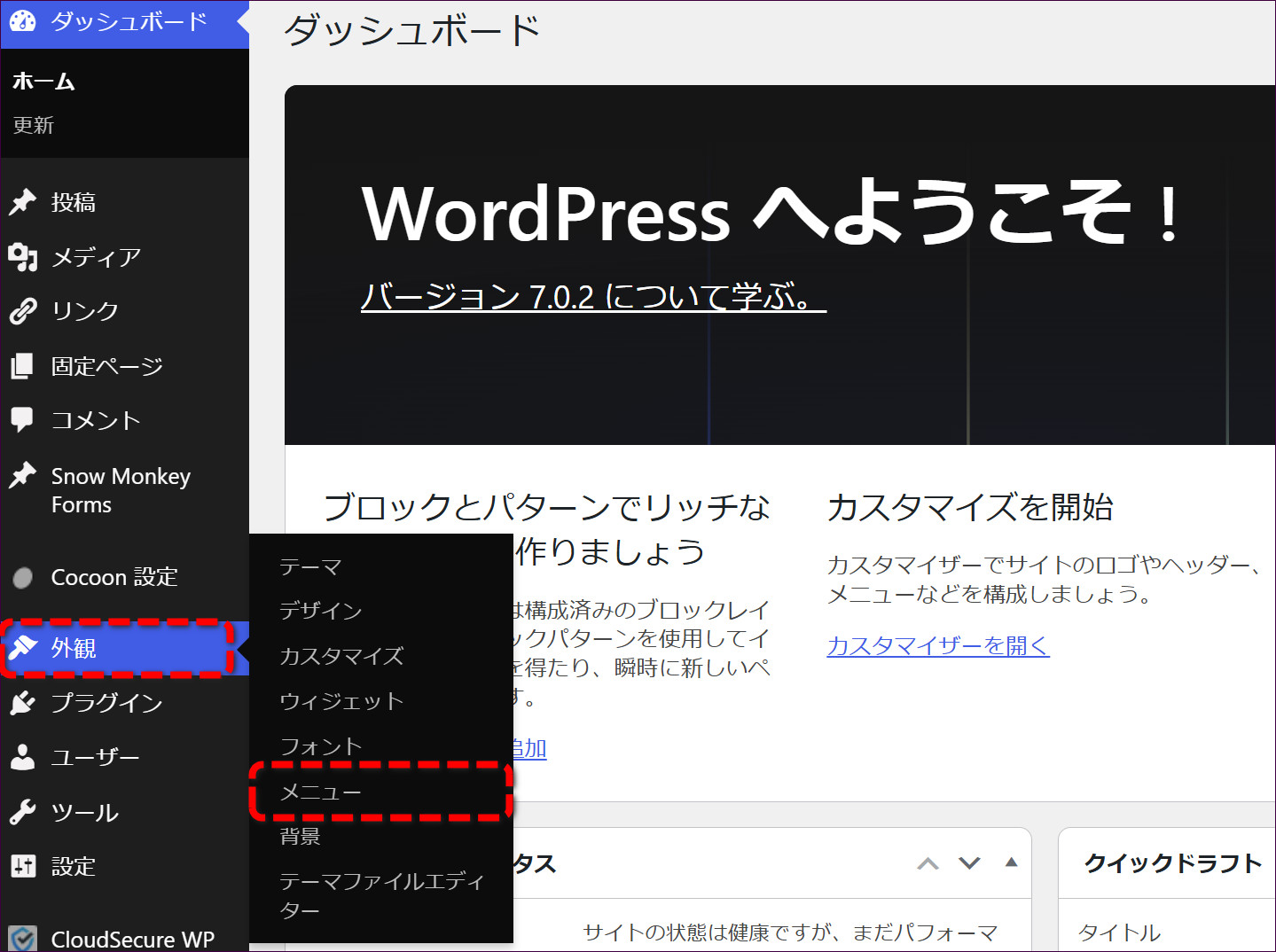
Task: Open 更新 under Dashboard
Action: click(34, 125)
